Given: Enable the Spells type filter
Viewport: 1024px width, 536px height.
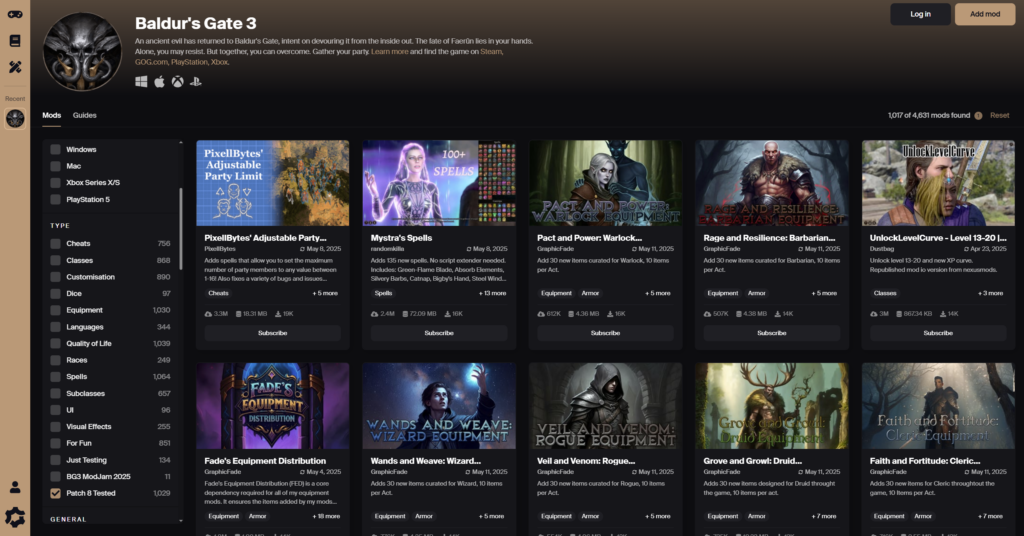Looking at the screenshot, I should [56, 377].
